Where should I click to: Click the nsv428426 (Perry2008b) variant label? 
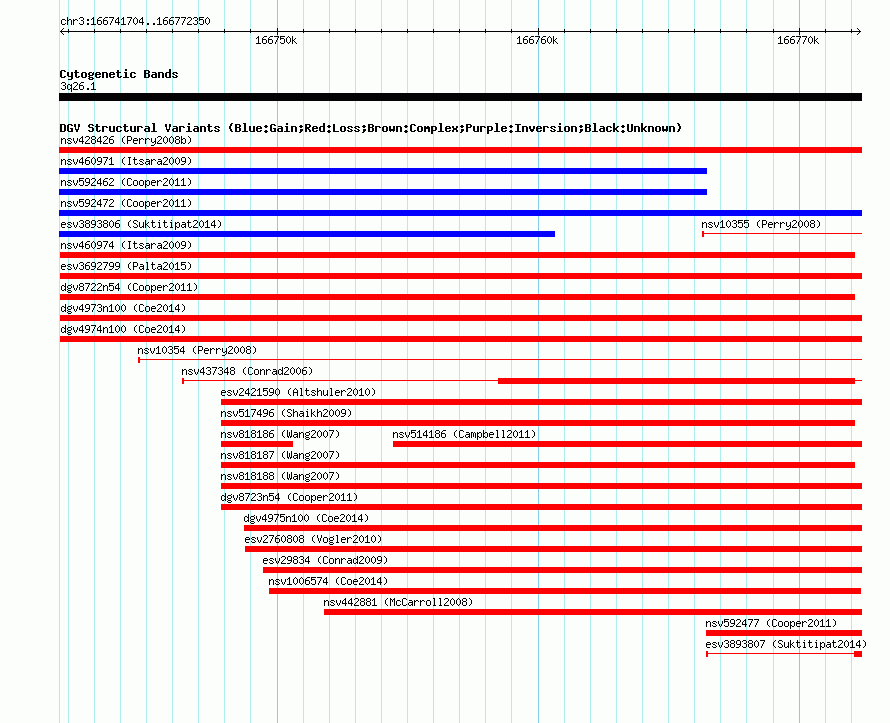pos(126,140)
